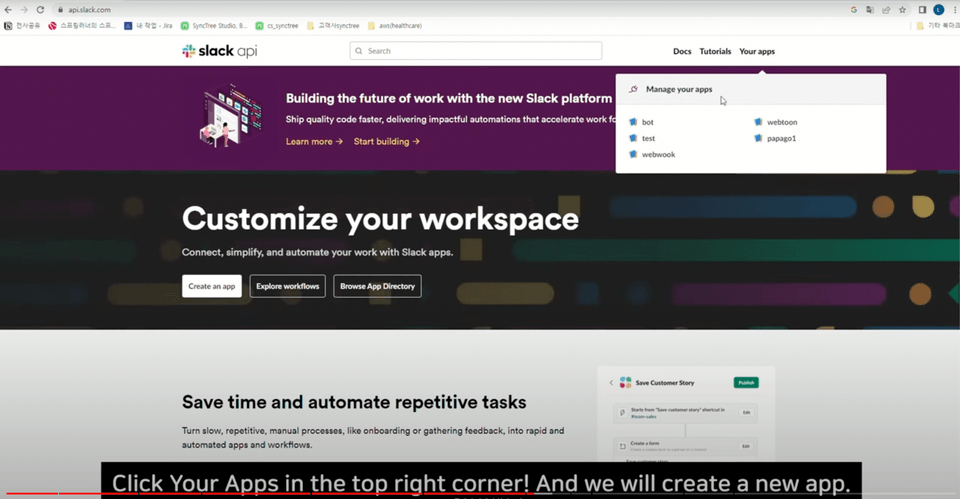The image size is (960, 499).
Task: Open the Jira bookmark
Action: pyautogui.click(x=148, y=26)
